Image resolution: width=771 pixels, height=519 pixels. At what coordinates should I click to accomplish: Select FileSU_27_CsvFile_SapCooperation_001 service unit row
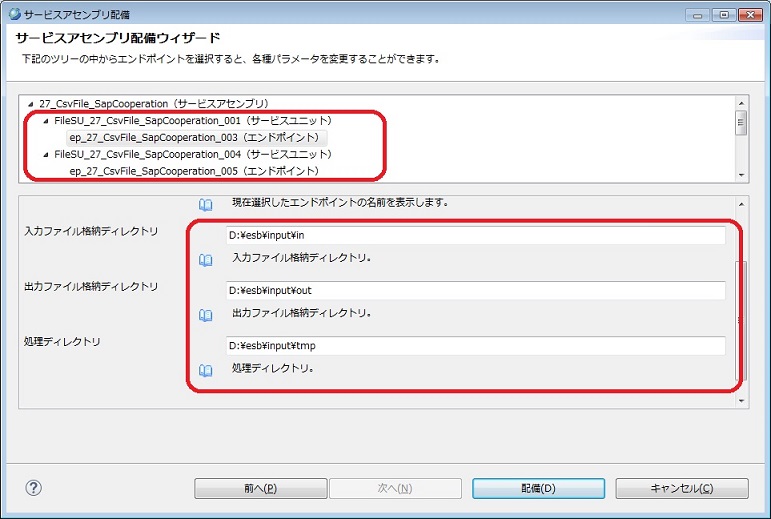point(193,120)
